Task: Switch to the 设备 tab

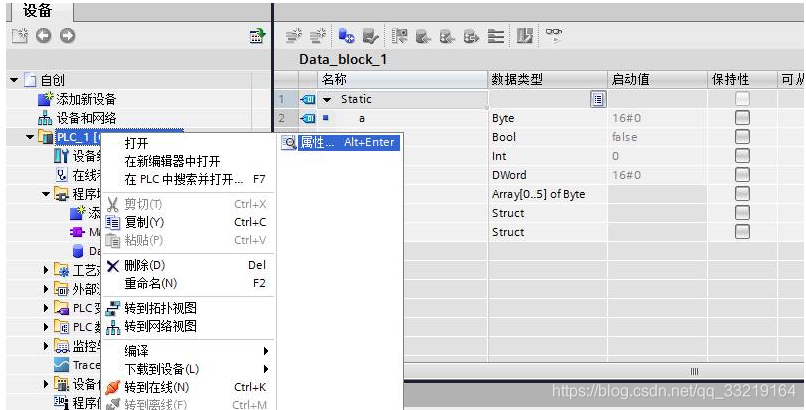Action: [41, 10]
